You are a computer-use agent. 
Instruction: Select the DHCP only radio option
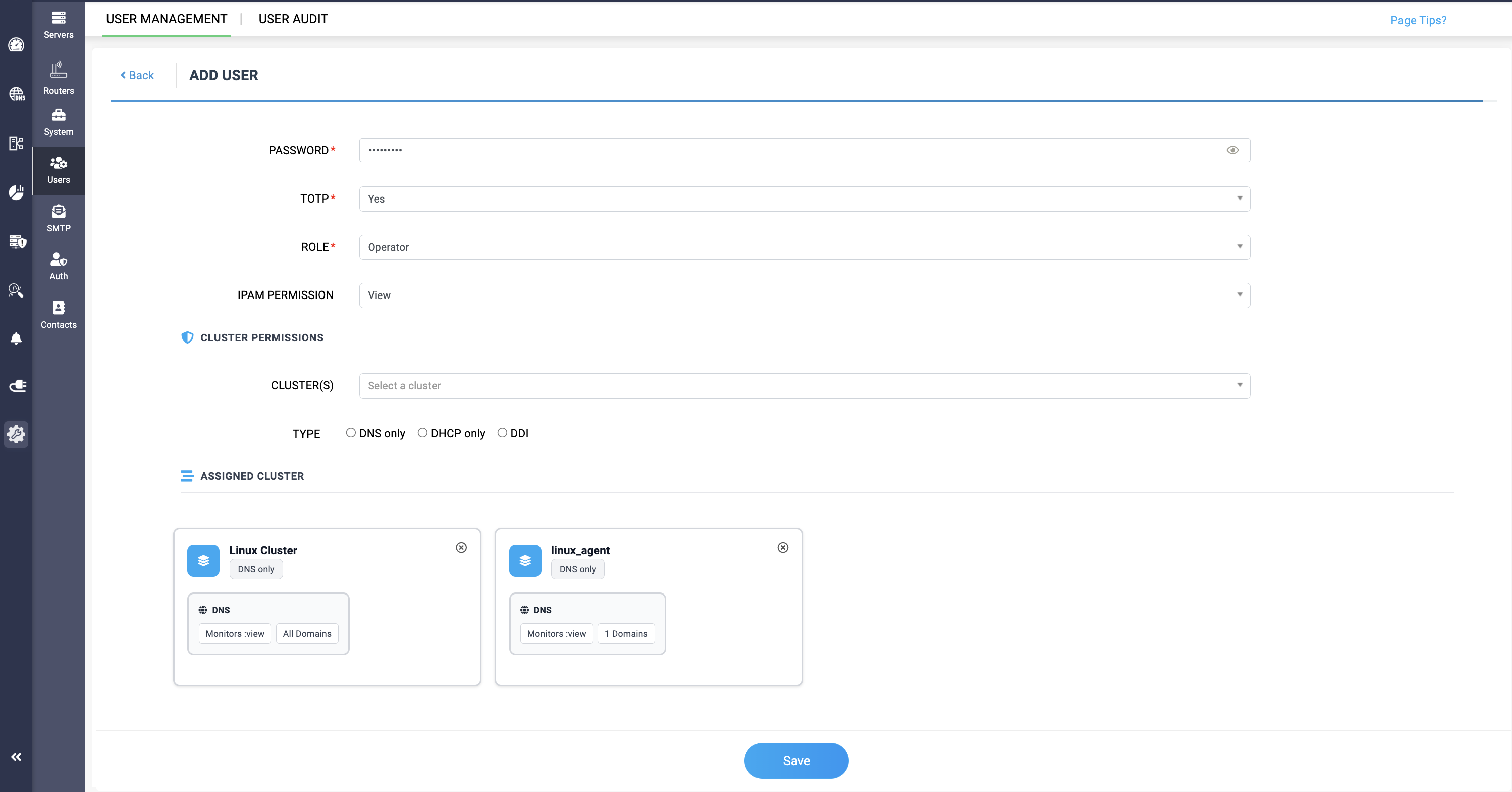(x=422, y=433)
